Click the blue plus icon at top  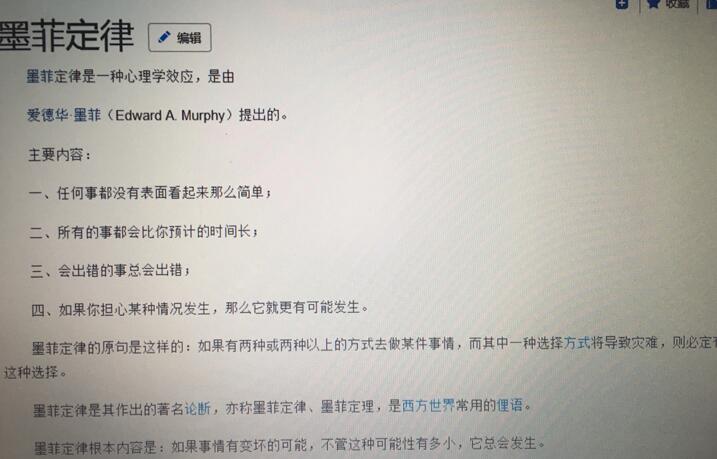622,4
